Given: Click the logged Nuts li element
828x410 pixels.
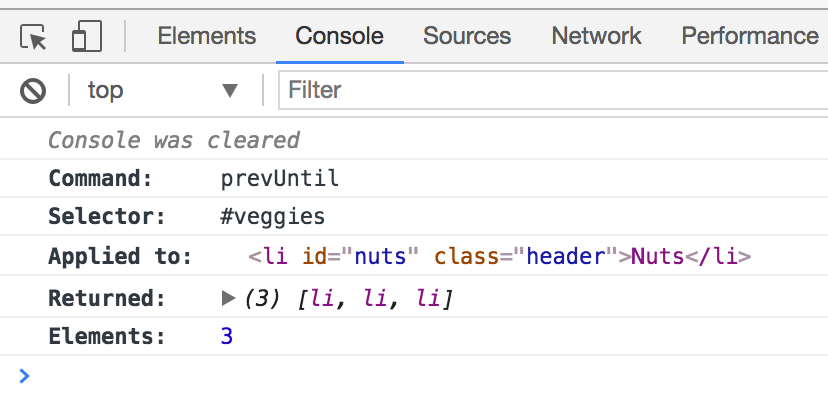Looking at the screenshot, I should [499, 256].
